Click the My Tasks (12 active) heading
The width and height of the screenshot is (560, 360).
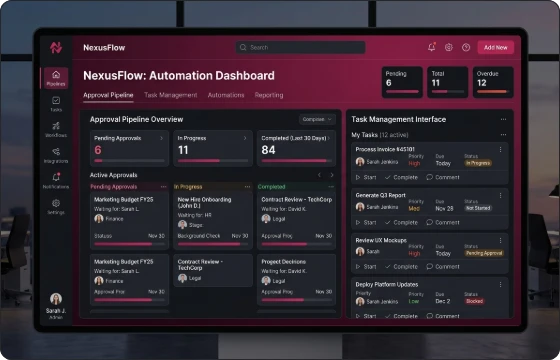[x=380, y=135]
